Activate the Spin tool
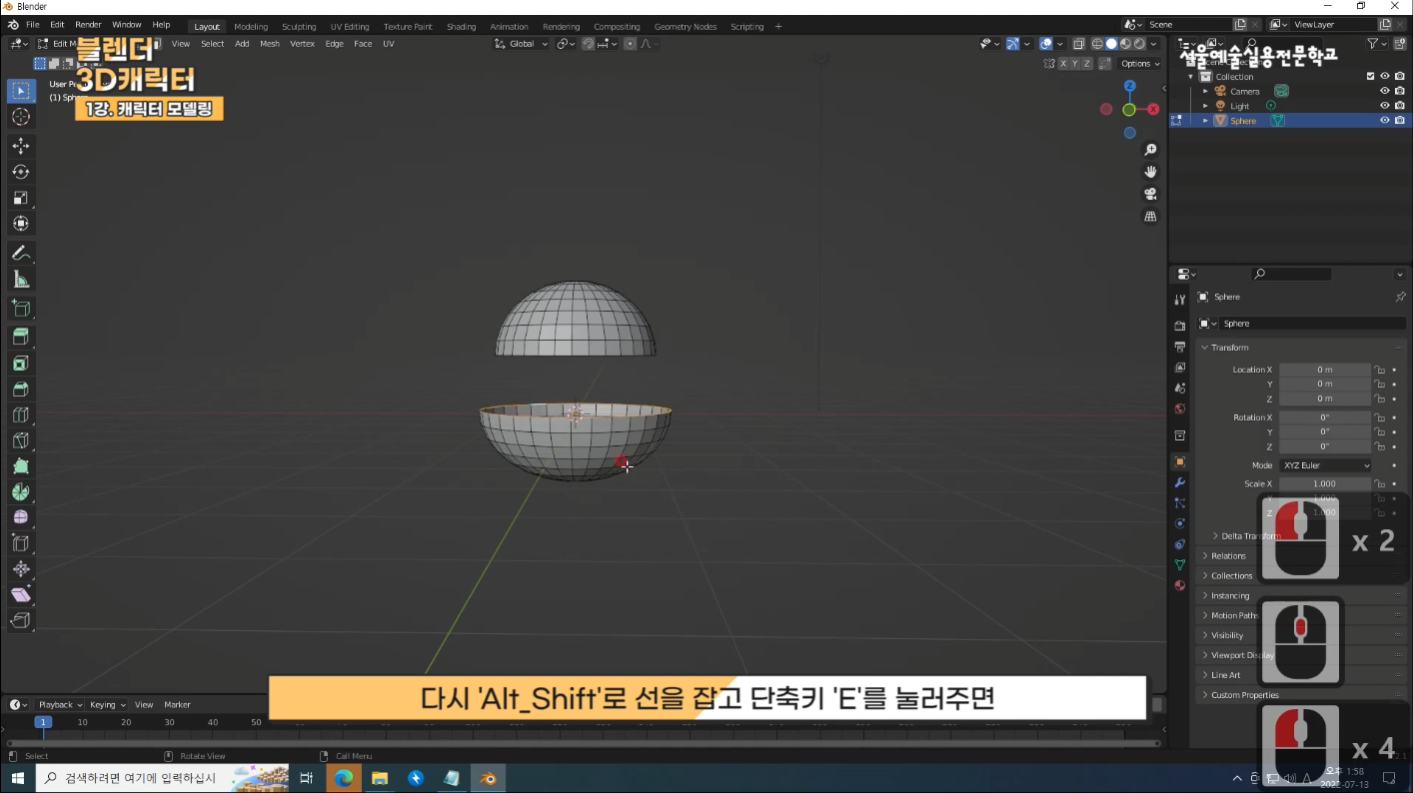Viewport: 1413px width, 793px height. [21, 492]
